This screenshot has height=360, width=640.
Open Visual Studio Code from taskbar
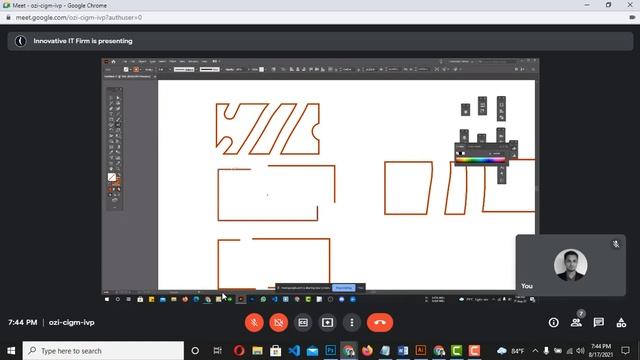click(x=294, y=351)
